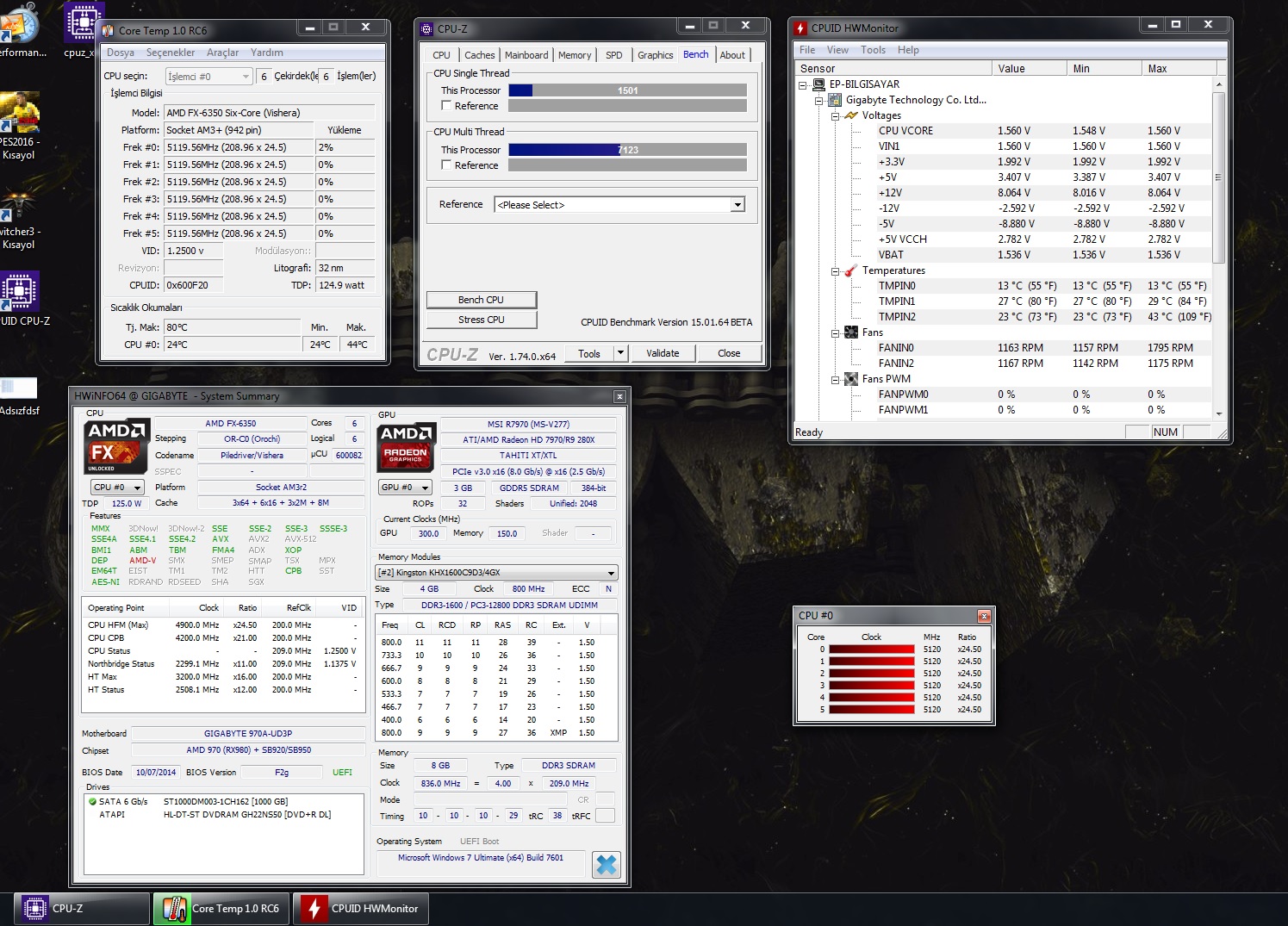Image resolution: width=1288 pixels, height=926 pixels.
Task: Click the CPU-Z window title bar icon
Action: click(426, 29)
